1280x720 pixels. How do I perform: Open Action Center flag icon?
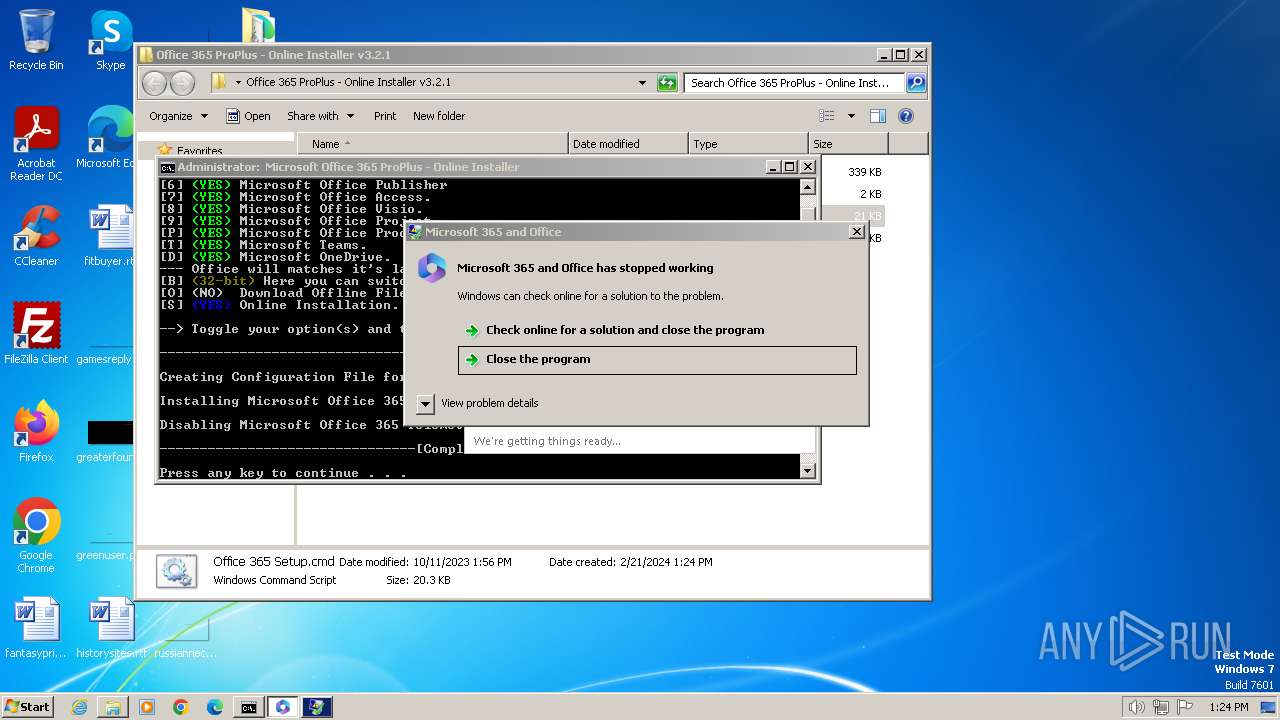click(1185, 707)
